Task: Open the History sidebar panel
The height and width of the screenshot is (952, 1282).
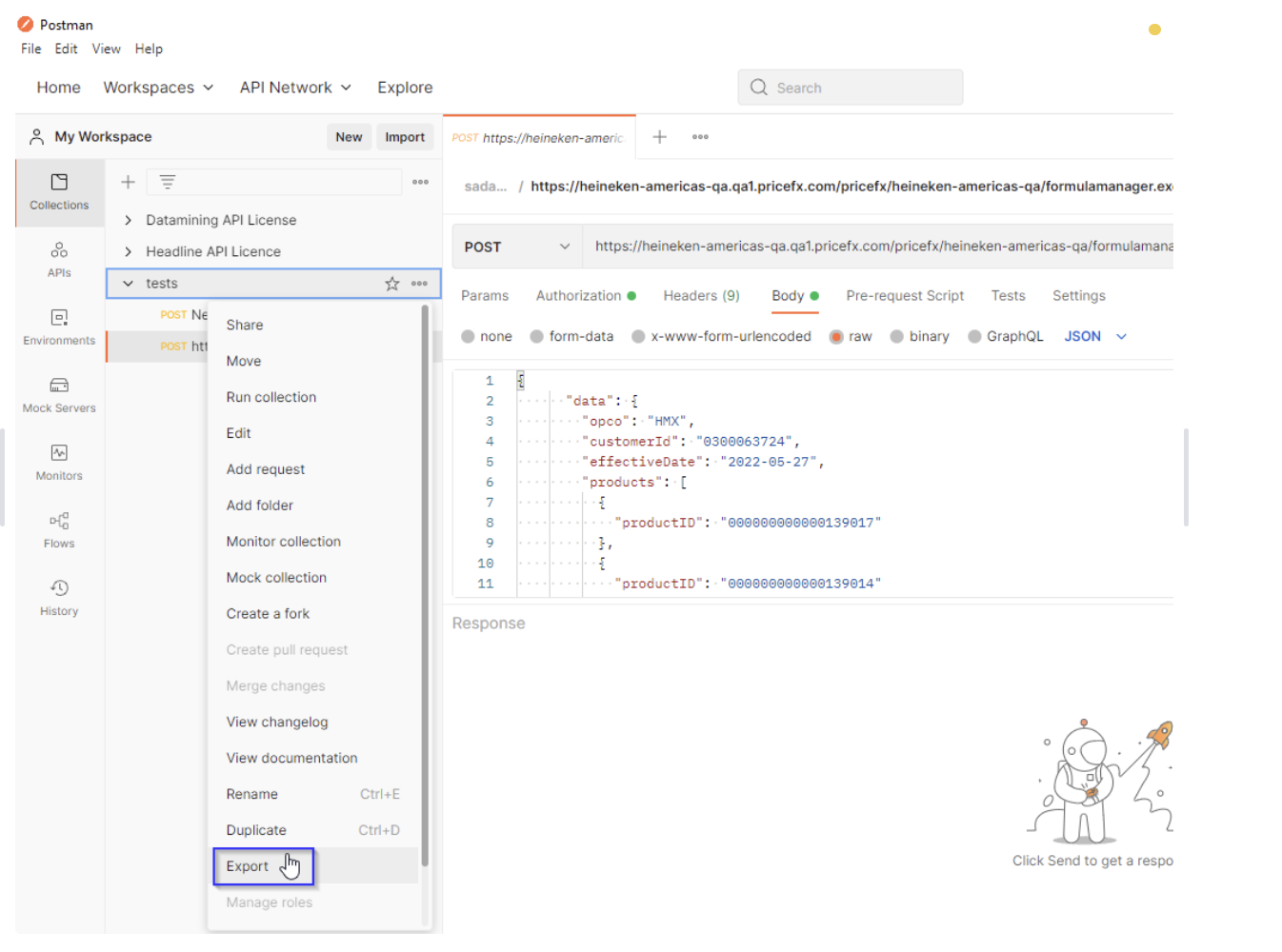Action: (x=59, y=598)
